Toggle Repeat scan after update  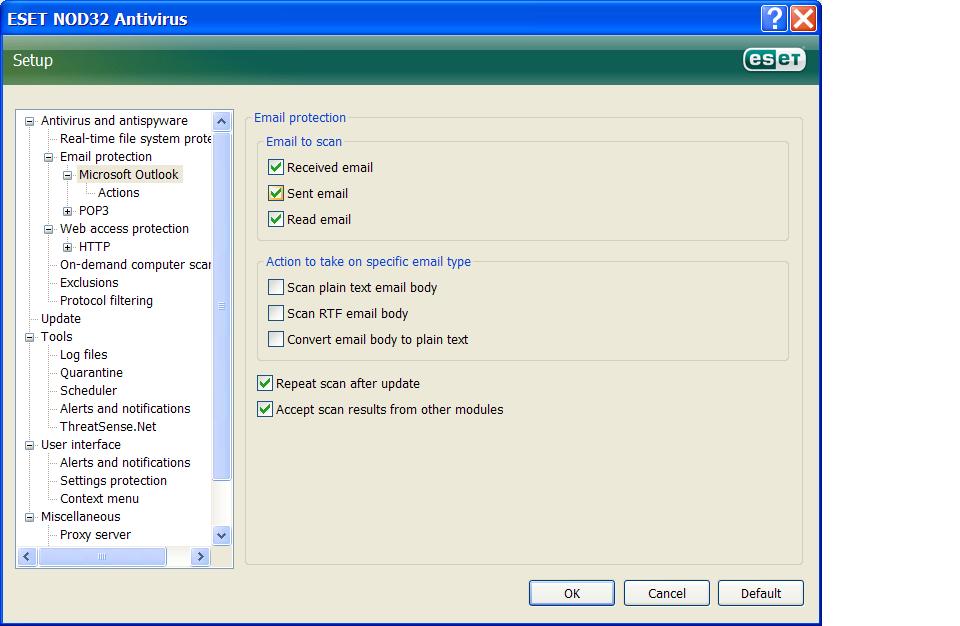[264, 383]
